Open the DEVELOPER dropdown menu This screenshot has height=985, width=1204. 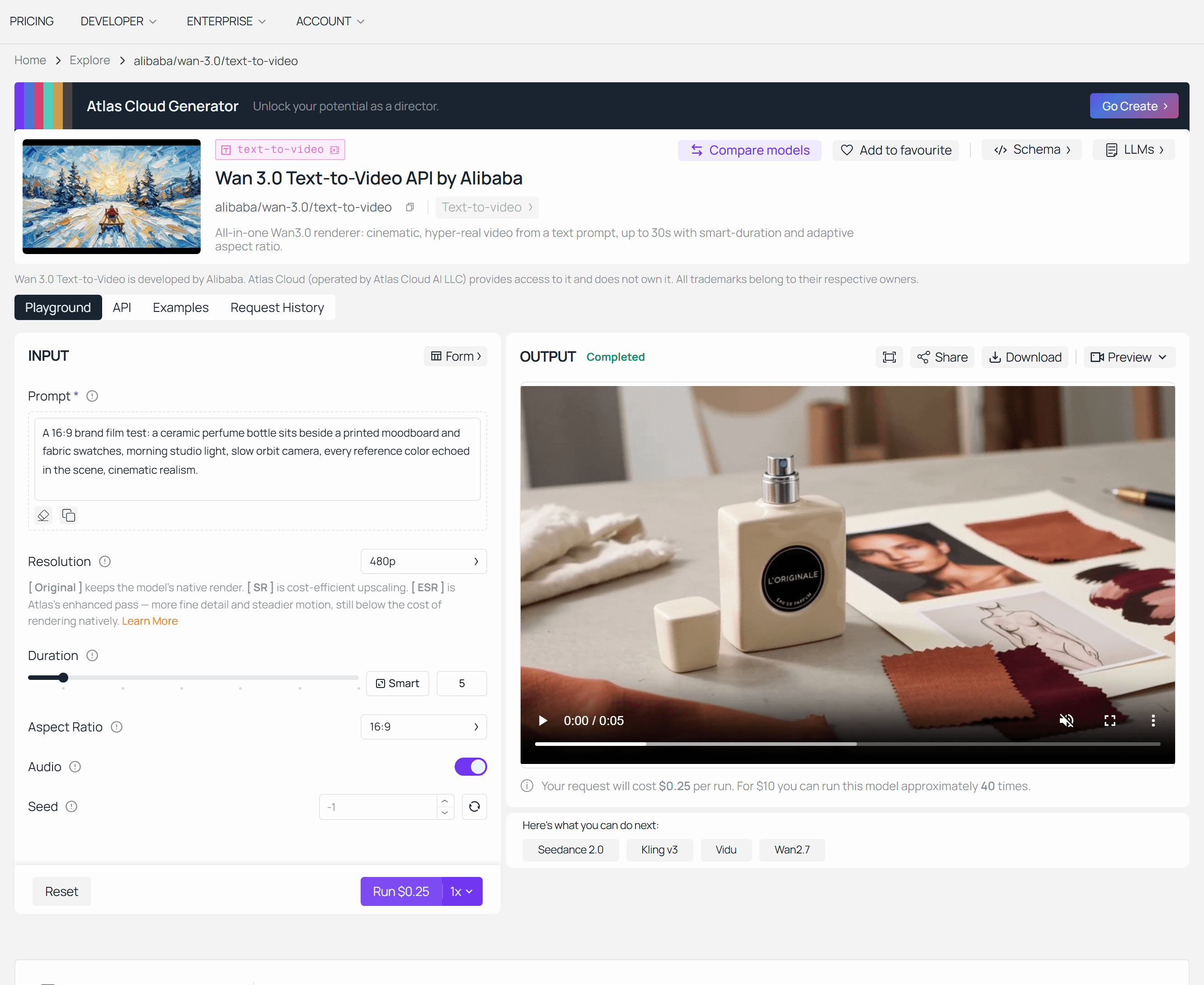118,22
